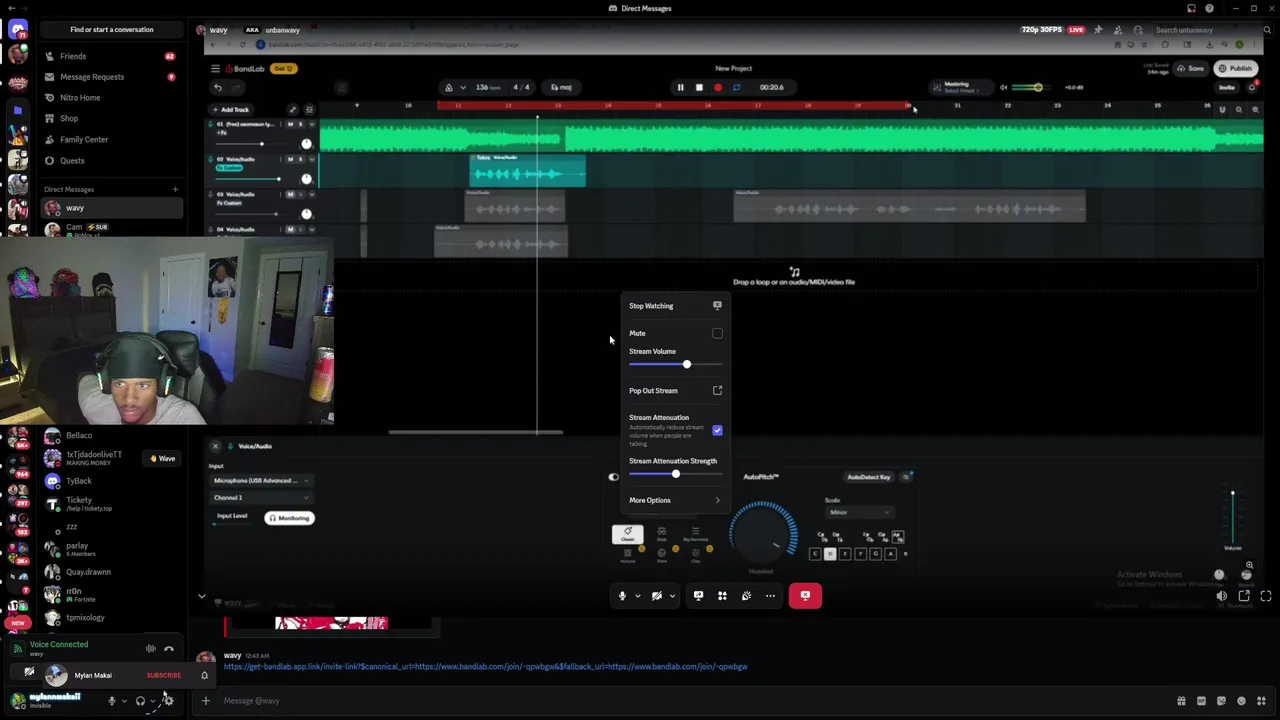The image size is (1280, 720).
Task: Select Stop Watching in stream menu
Action: point(673,306)
